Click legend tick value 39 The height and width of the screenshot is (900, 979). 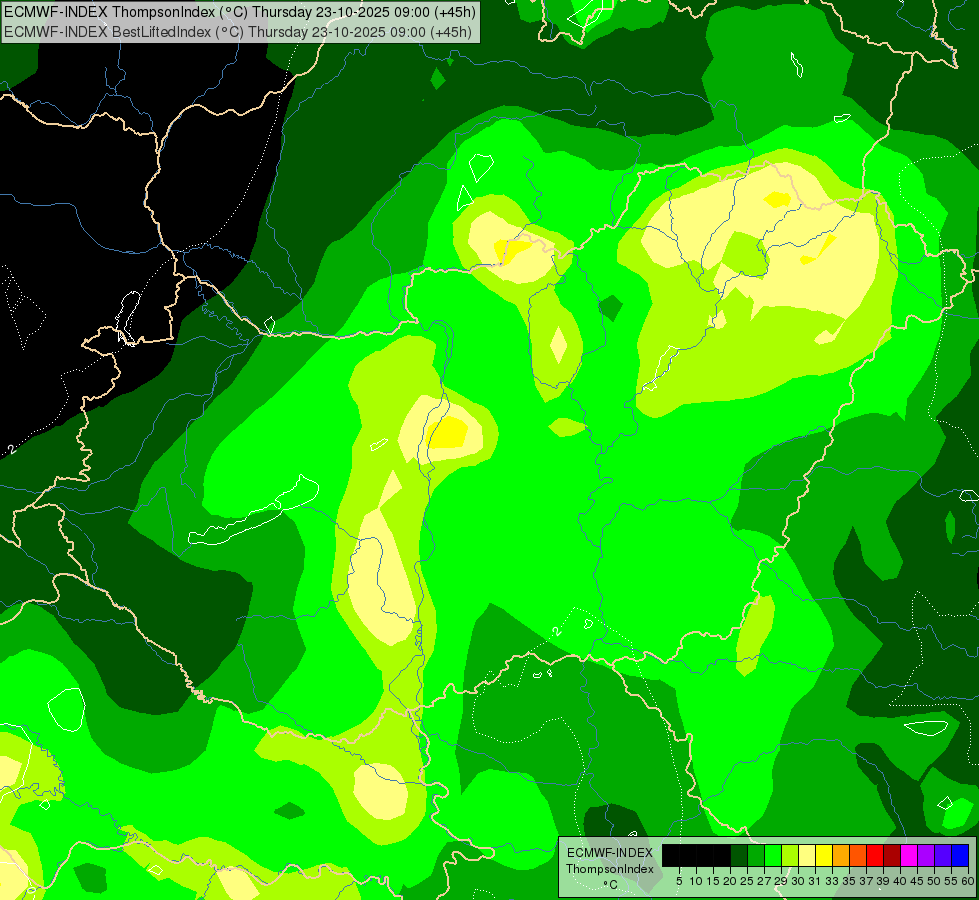(x=883, y=881)
